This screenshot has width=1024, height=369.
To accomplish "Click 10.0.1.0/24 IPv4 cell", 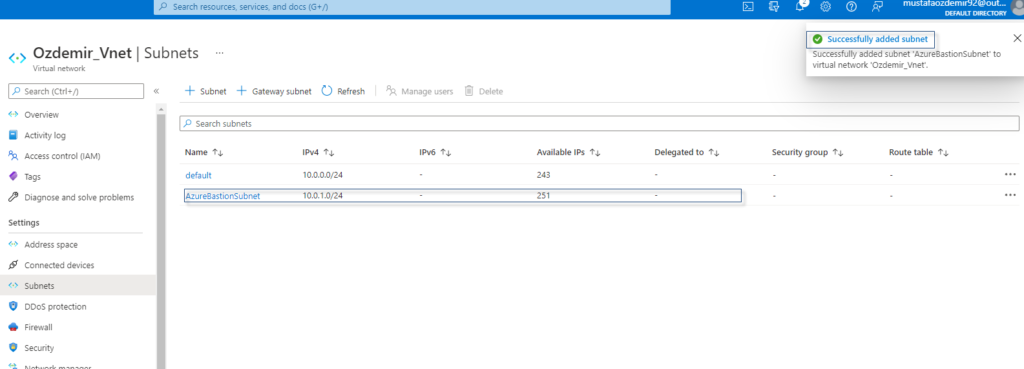I will 322,195.
